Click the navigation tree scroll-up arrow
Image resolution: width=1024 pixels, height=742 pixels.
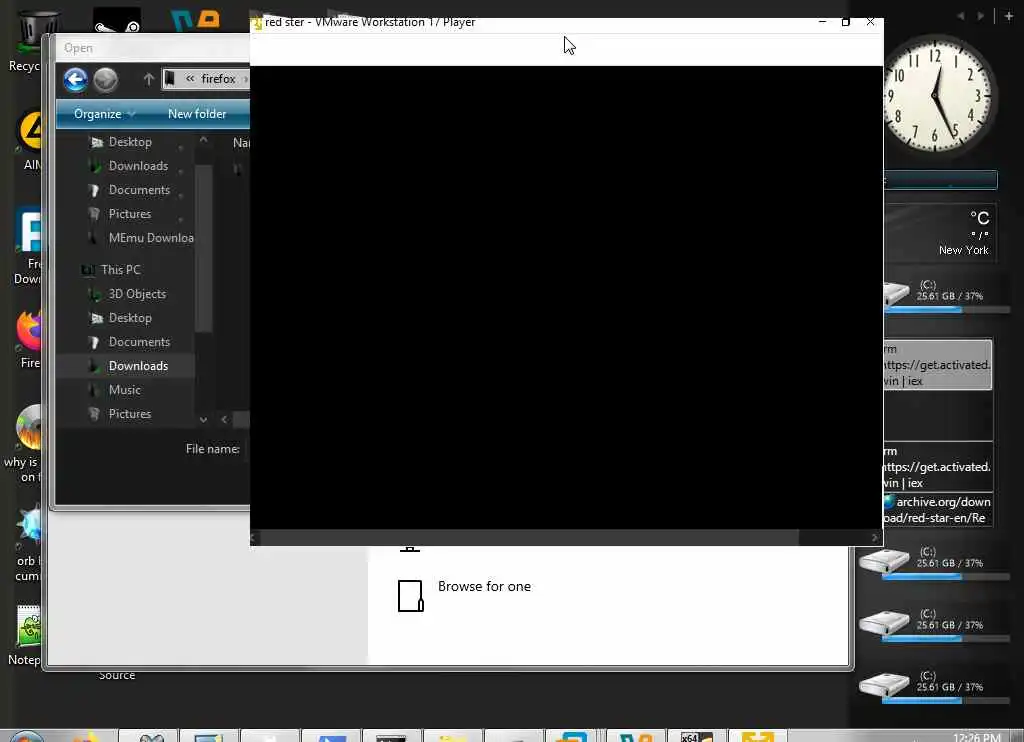coord(203,140)
